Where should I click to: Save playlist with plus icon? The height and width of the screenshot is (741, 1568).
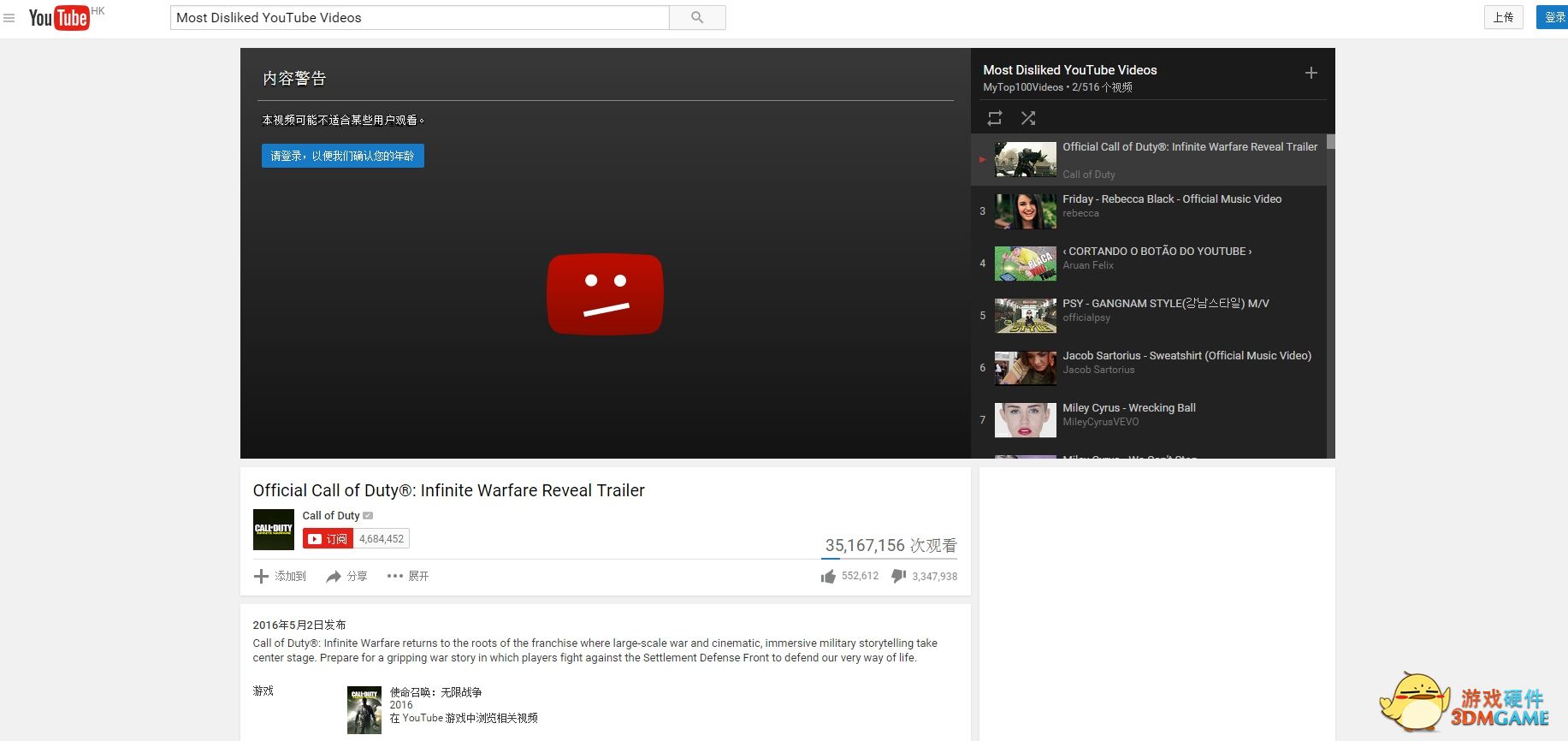click(1311, 74)
